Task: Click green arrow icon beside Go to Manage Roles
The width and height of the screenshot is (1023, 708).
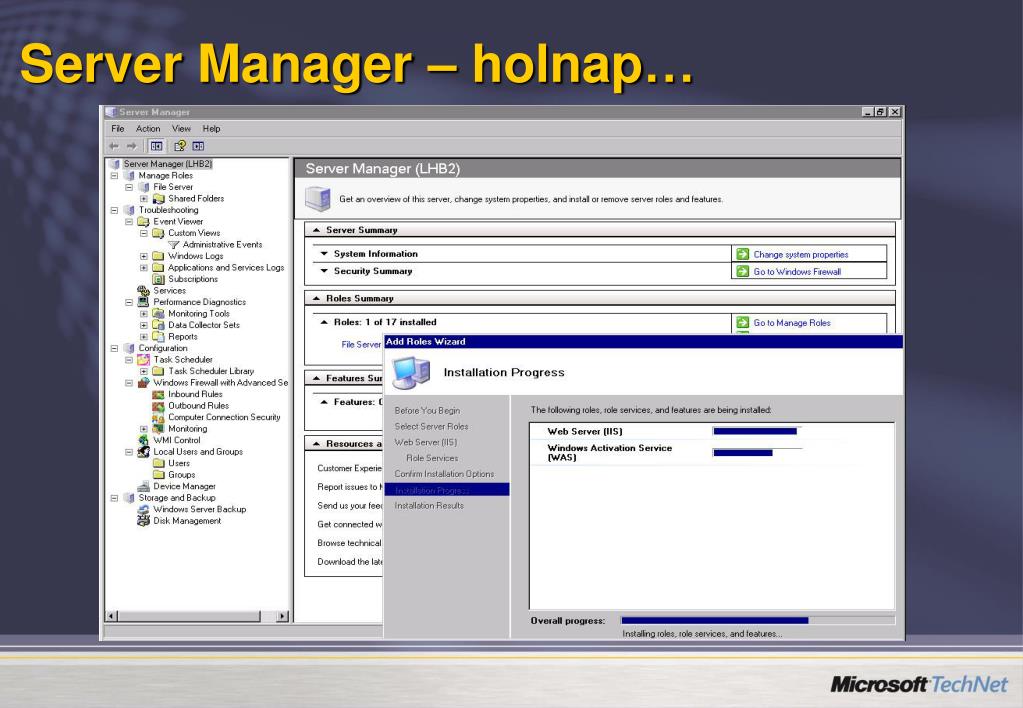Action: click(x=742, y=322)
